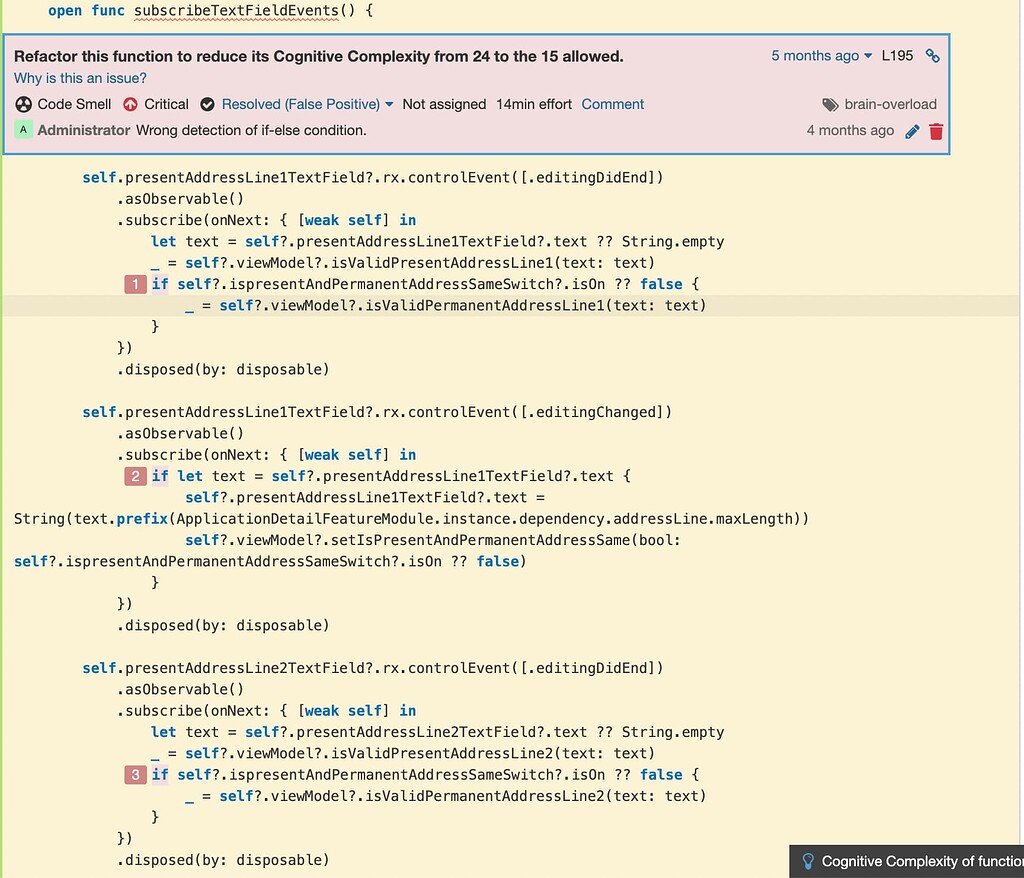Click the permalink chain icon beside L195
This screenshot has width=1024, height=878.
pyautogui.click(x=932, y=57)
